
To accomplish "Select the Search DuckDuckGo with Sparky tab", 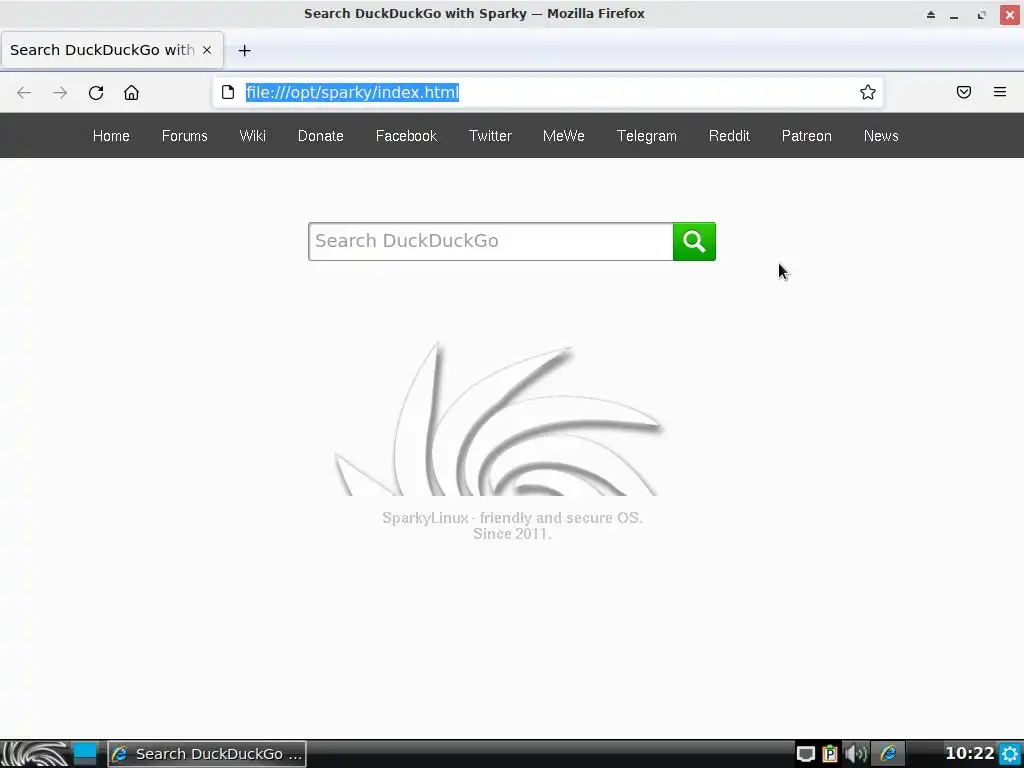I will pos(112,50).
